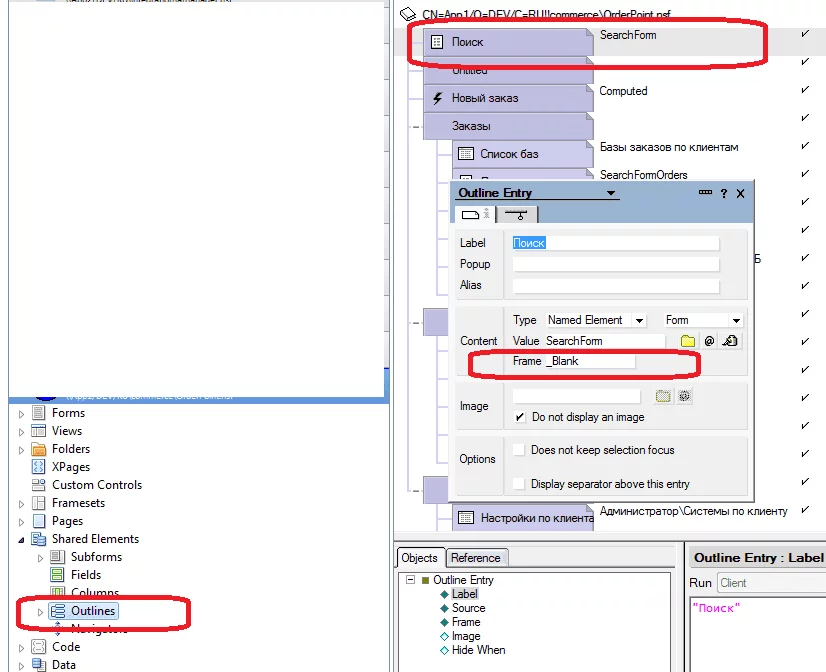The width and height of the screenshot is (826, 672).
Task: Click the Fields icon under Shared Elements
Action: coord(58,575)
